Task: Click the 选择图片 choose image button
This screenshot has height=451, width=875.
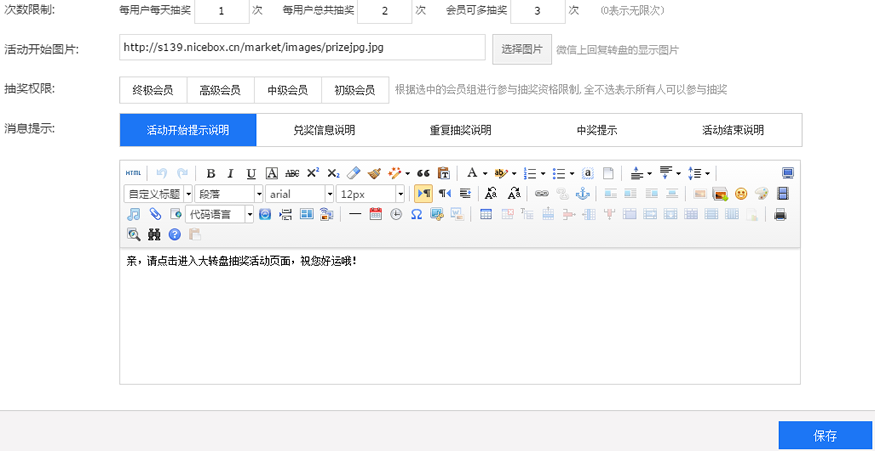Action: 521,48
